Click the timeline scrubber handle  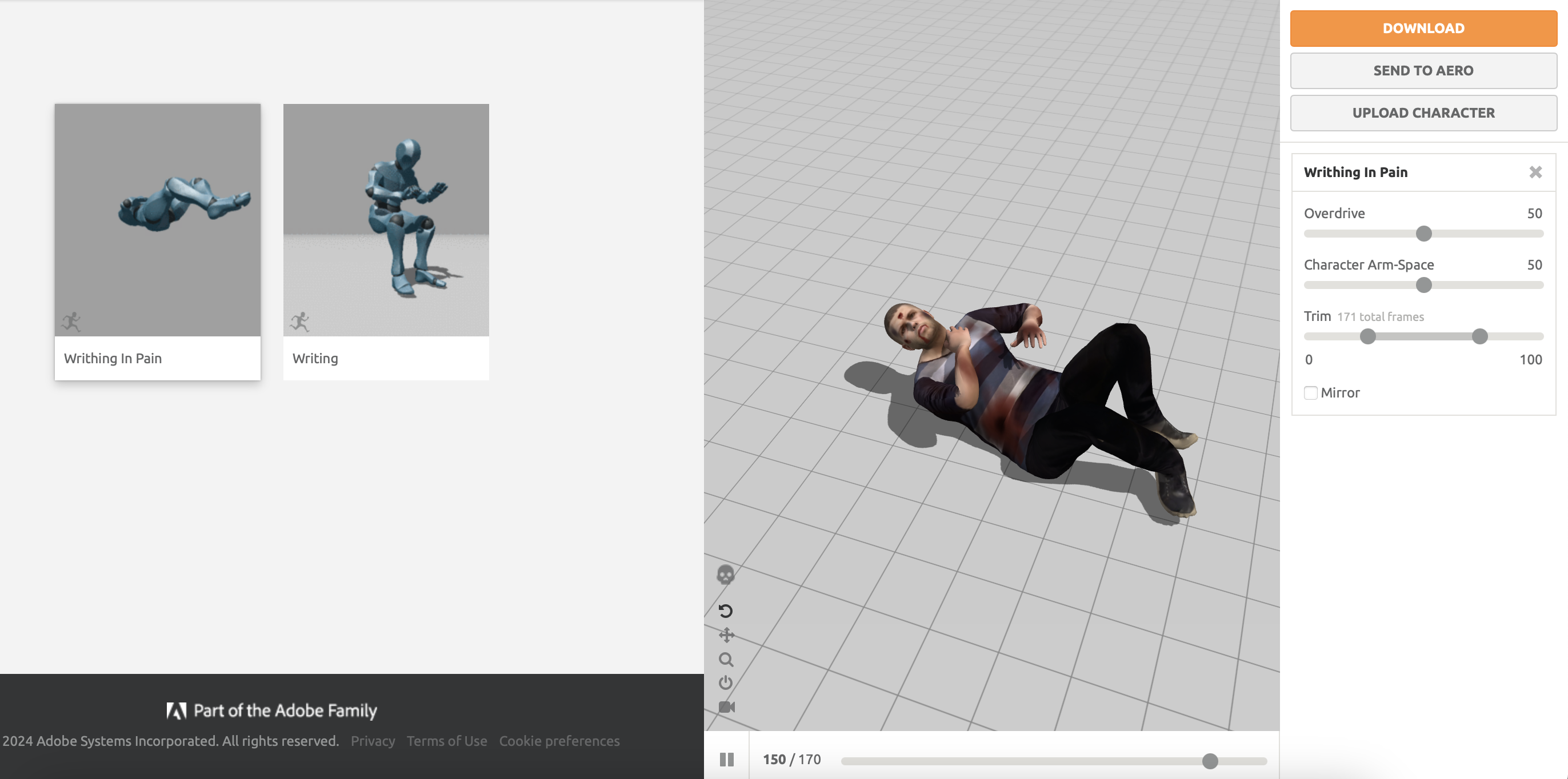tap(1210, 761)
